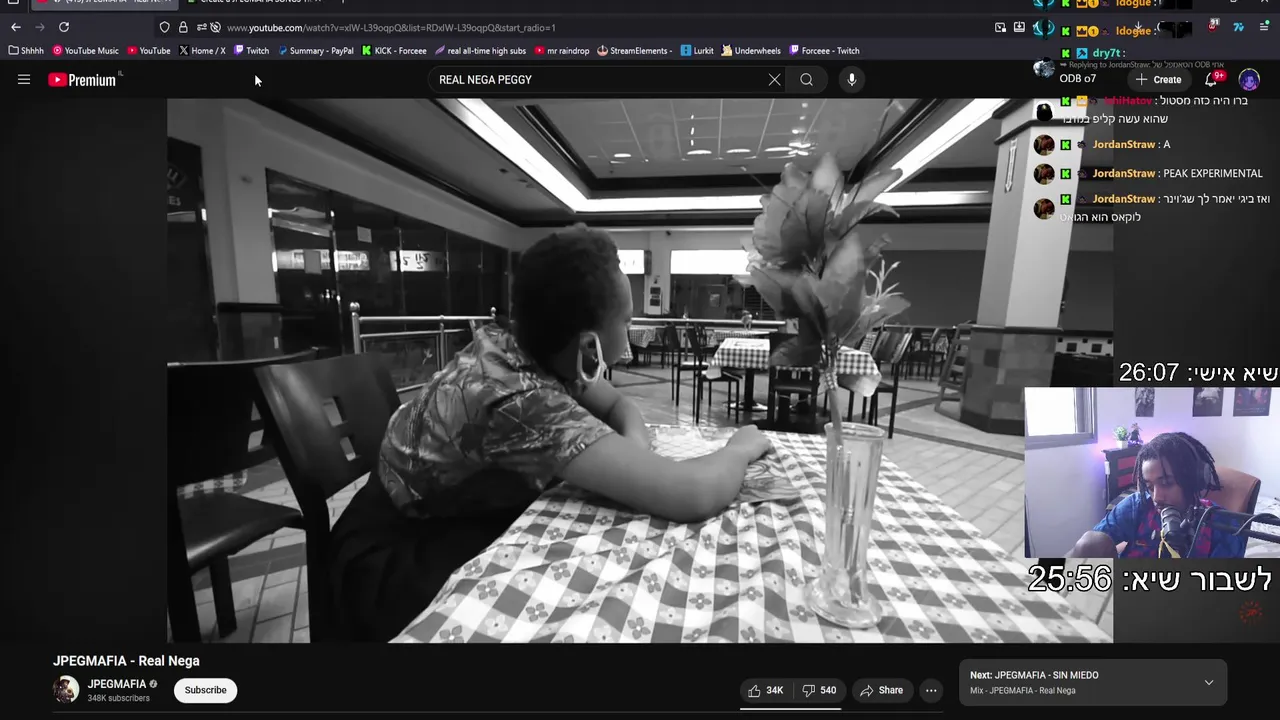The height and width of the screenshot is (720, 1280).
Task: Click the JPEGMAFIA - Real Nega video title
Action: 126,661
